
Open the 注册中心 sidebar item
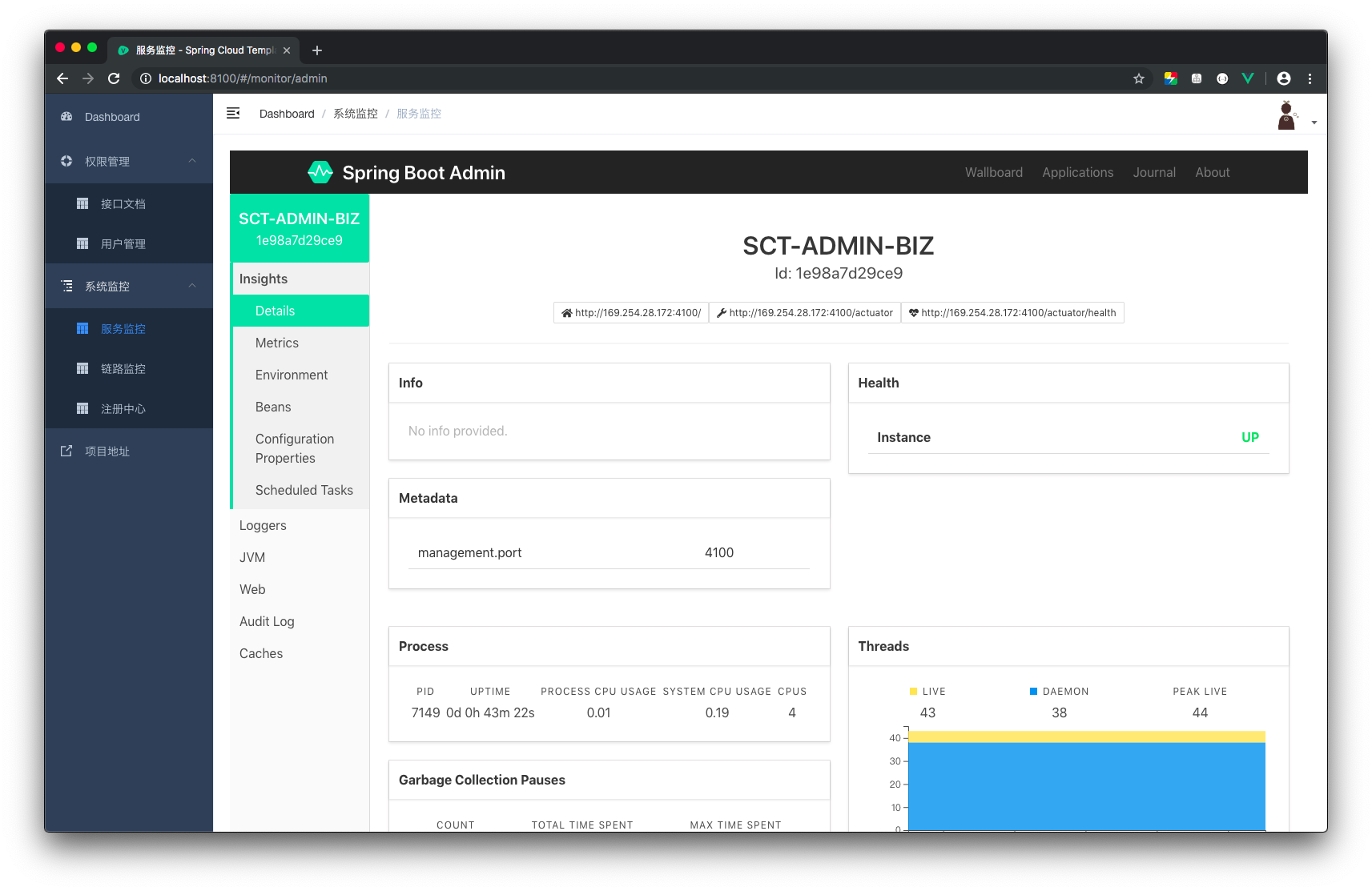pos(129,408)
